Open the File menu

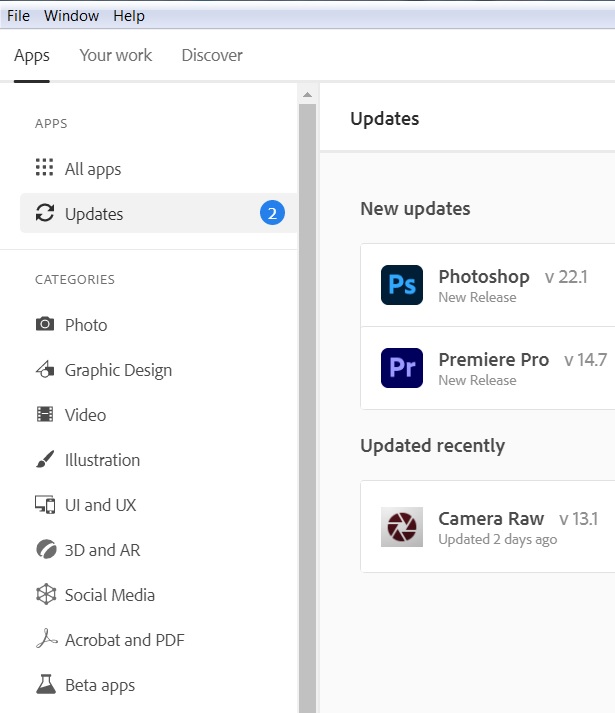tap(18, 16)
